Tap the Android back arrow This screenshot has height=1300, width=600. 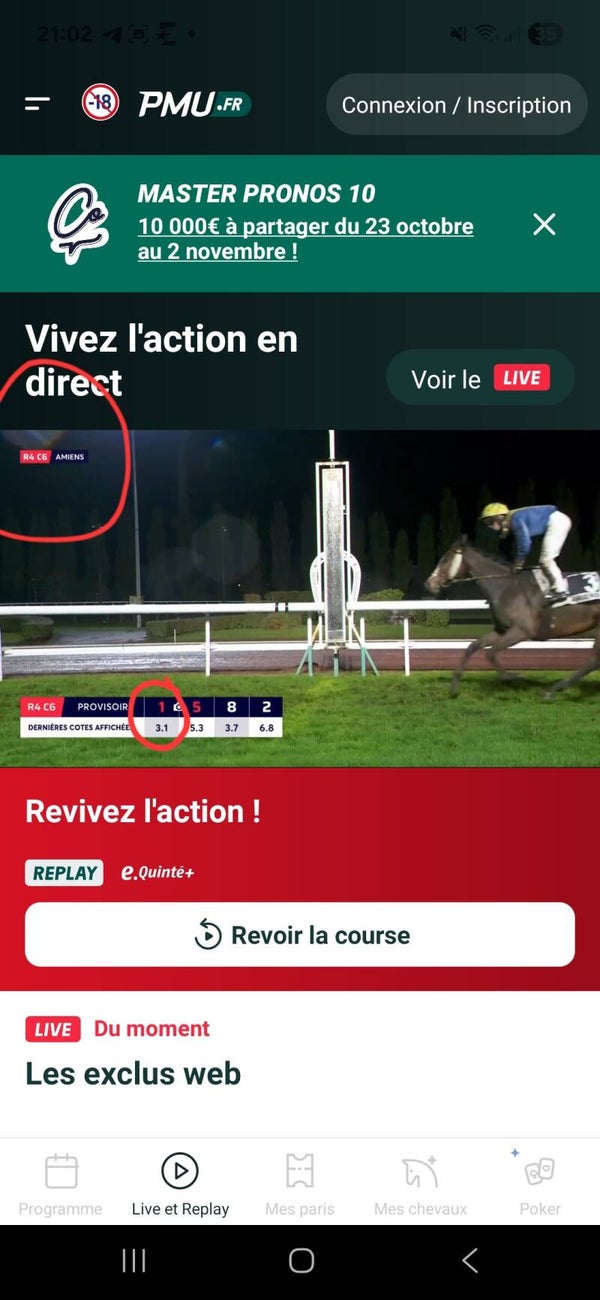[469, 1261]
